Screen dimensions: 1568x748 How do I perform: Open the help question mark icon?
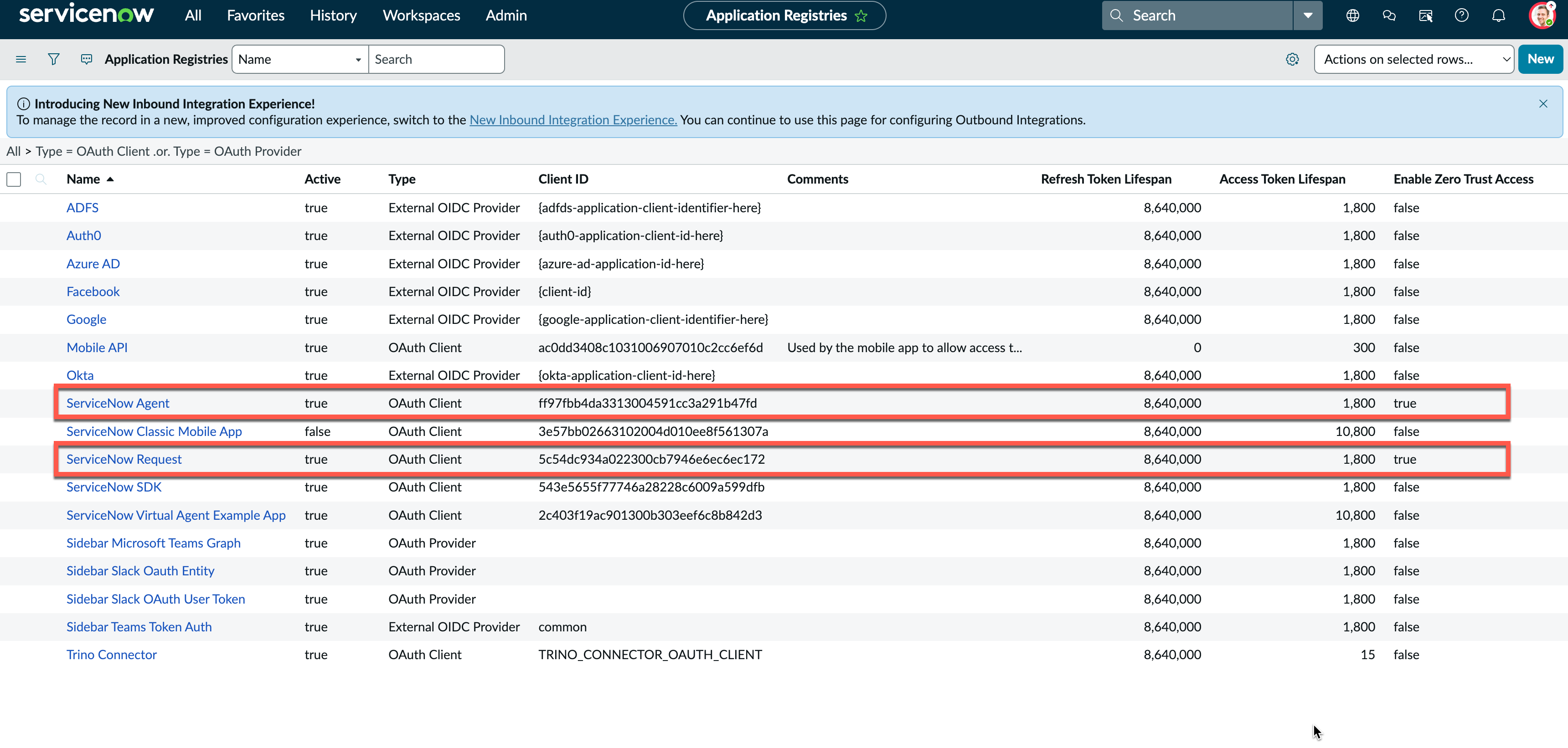pos(1461,15)
